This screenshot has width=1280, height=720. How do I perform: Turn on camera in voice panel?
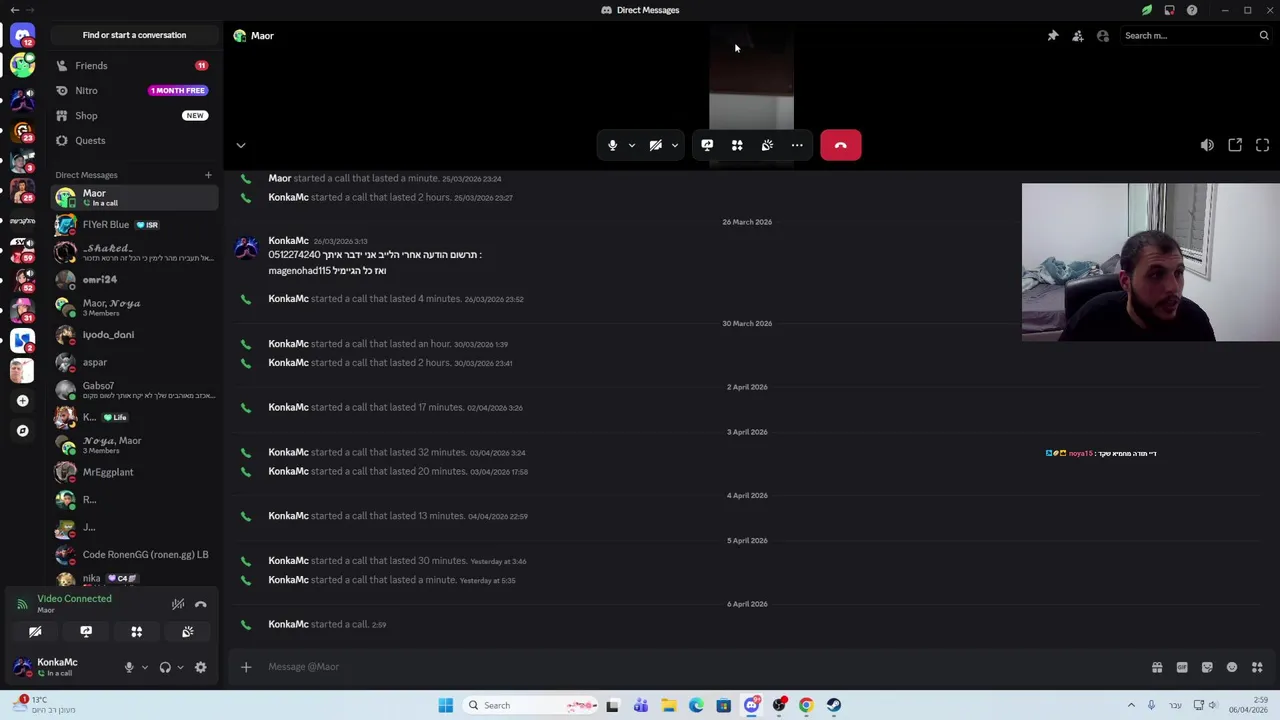click(x=35, y=632)
